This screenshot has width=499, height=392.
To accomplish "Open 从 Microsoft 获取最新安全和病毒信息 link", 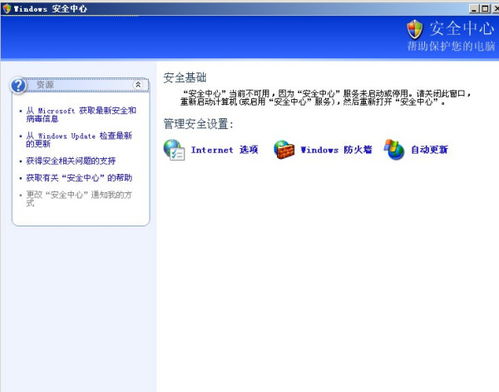I will click(81, 114).
